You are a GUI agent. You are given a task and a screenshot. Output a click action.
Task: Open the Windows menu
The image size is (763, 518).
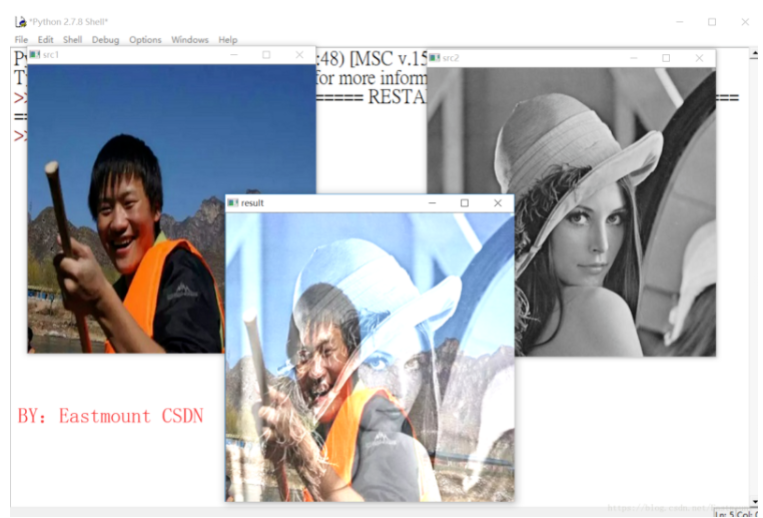point(190,40)
